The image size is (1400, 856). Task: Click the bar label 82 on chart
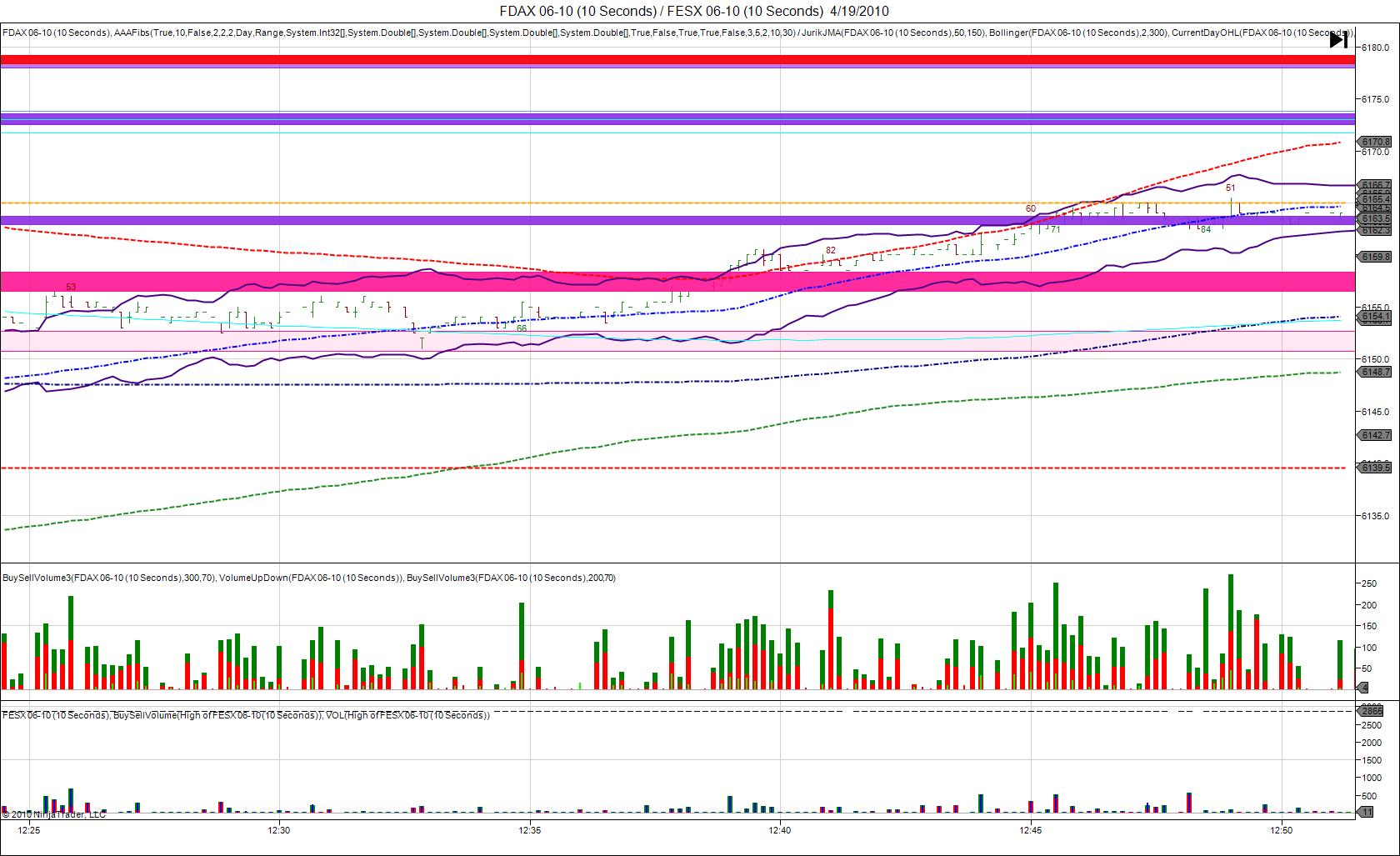[830, 250]
